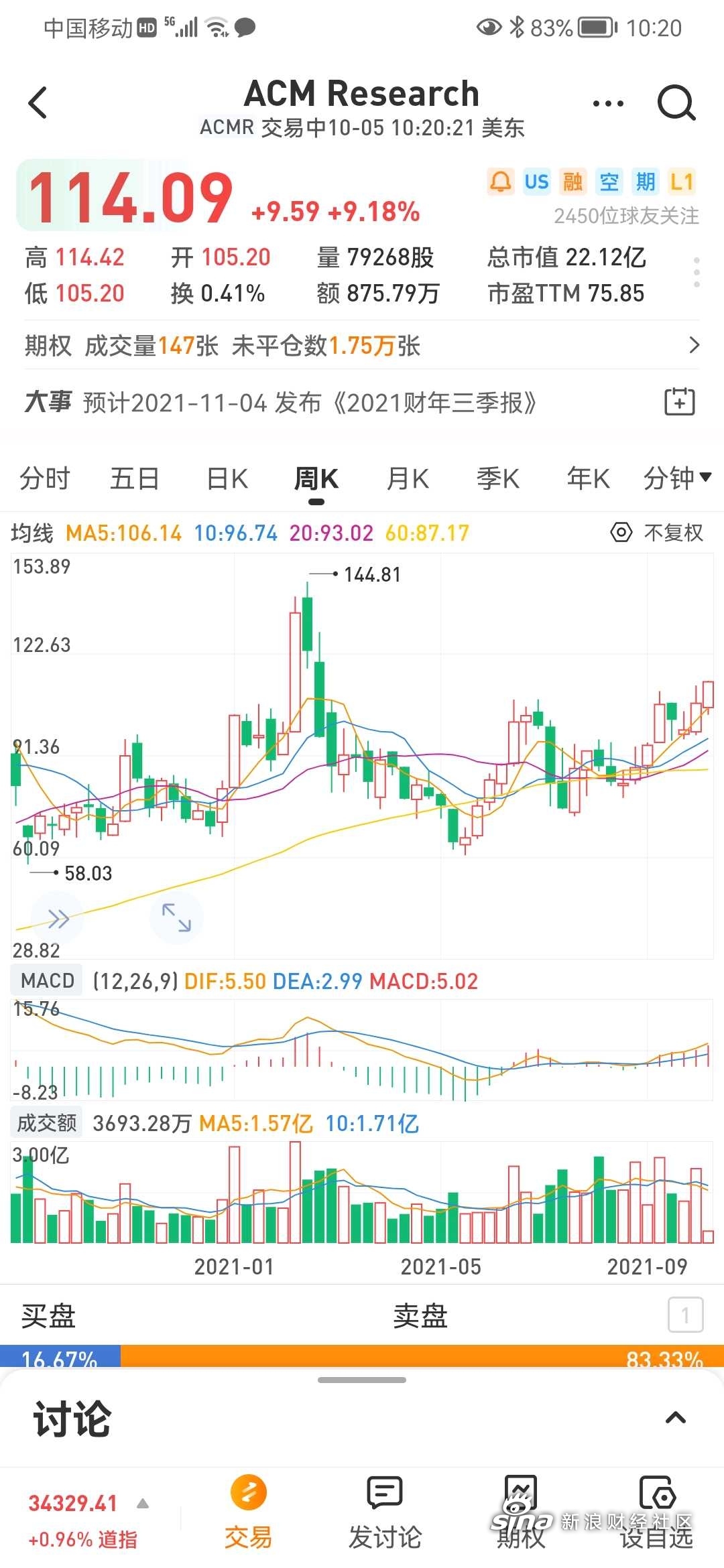Tap the 市盈TTM 75.85 value

tap(566, 293)
